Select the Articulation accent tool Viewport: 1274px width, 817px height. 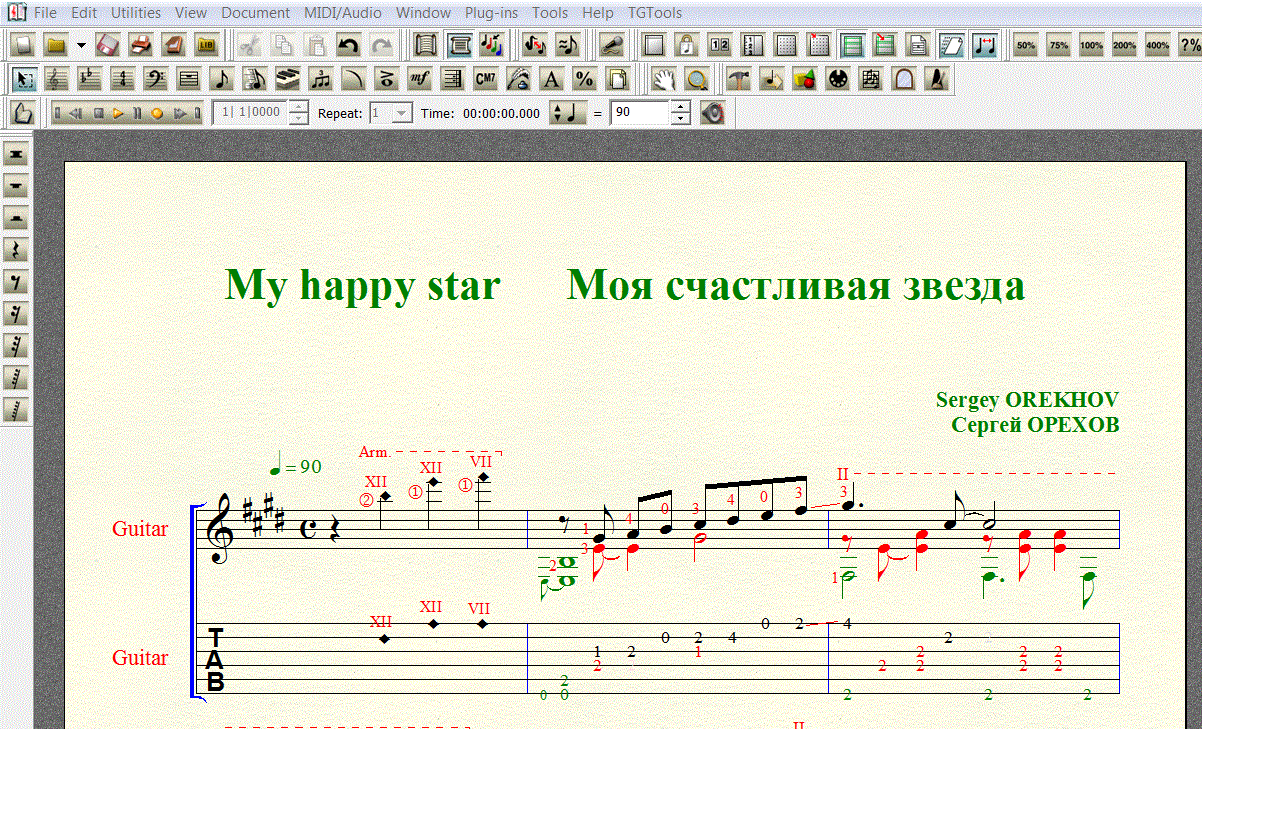(387, 79)
